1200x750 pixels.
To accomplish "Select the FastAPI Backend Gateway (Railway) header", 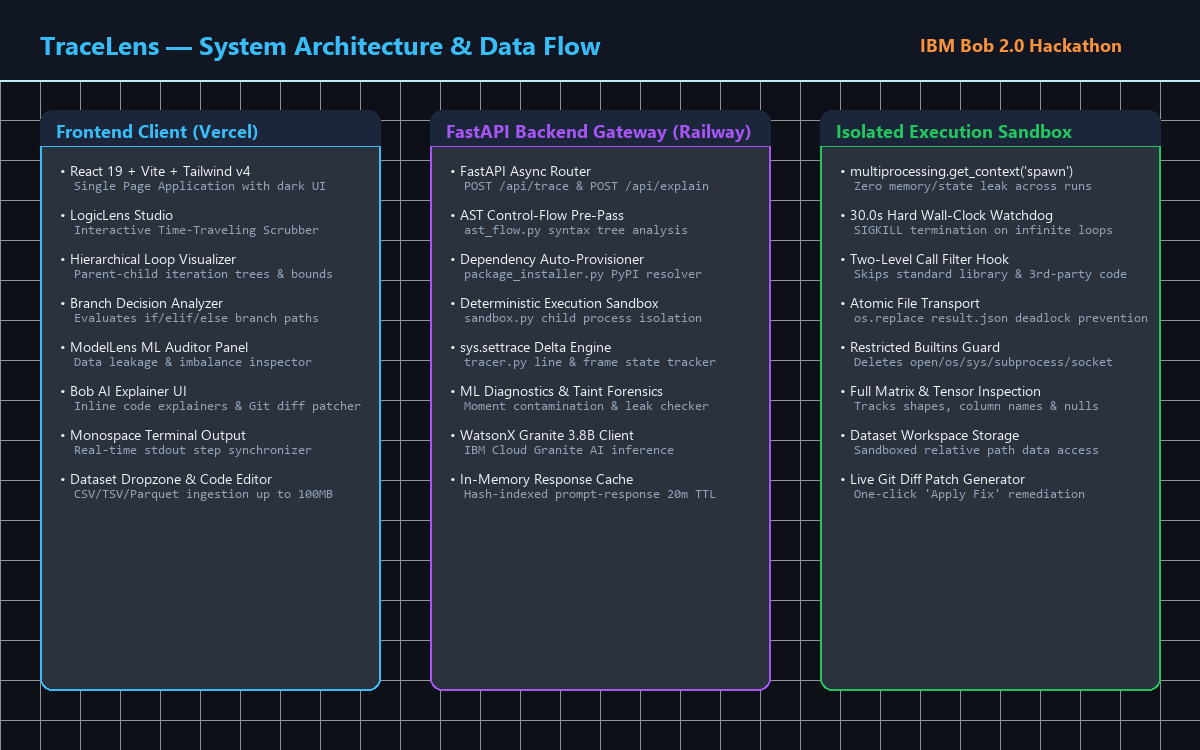I will click(598, 132).
